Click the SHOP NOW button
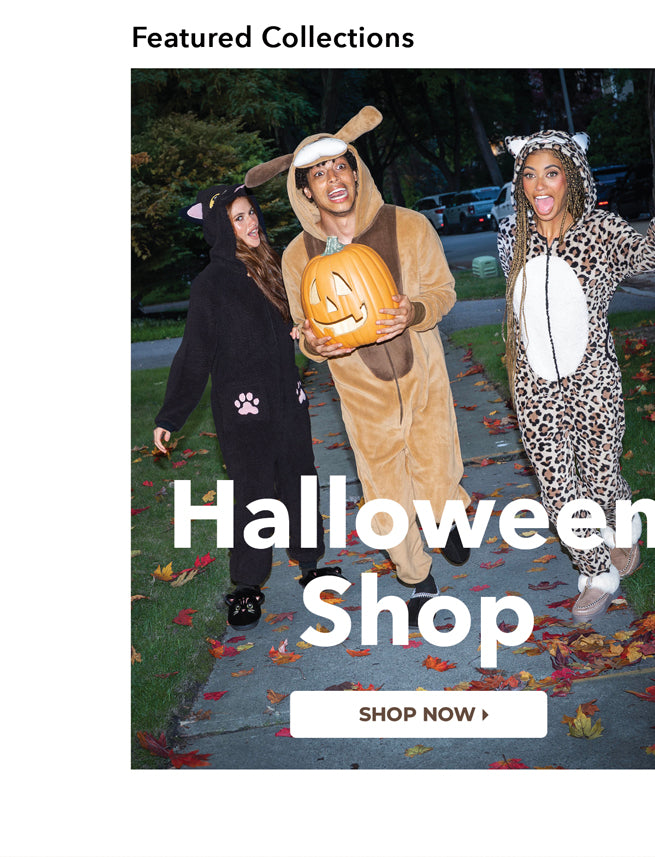Viewport: 655px width, 857px height. 418,714
